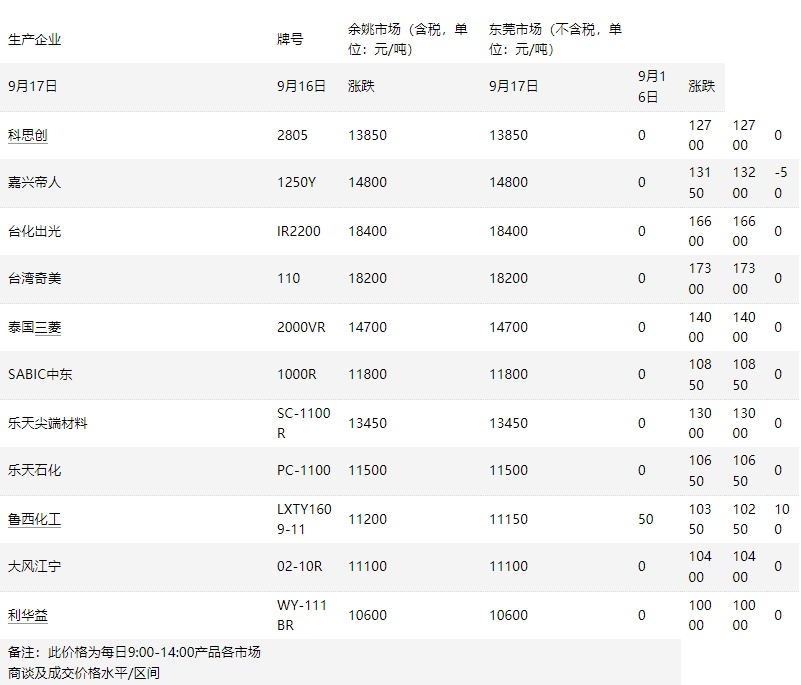Viewport: 801px width, 685px height.
Task: Click the 50 change value for 鲁西化工
Action: pyautogui.click(x=646, y=519)
